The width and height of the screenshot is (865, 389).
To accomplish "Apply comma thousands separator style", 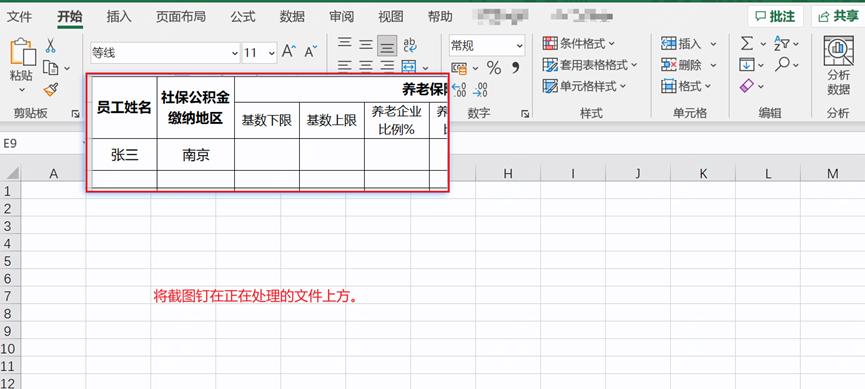I will 515,68.
